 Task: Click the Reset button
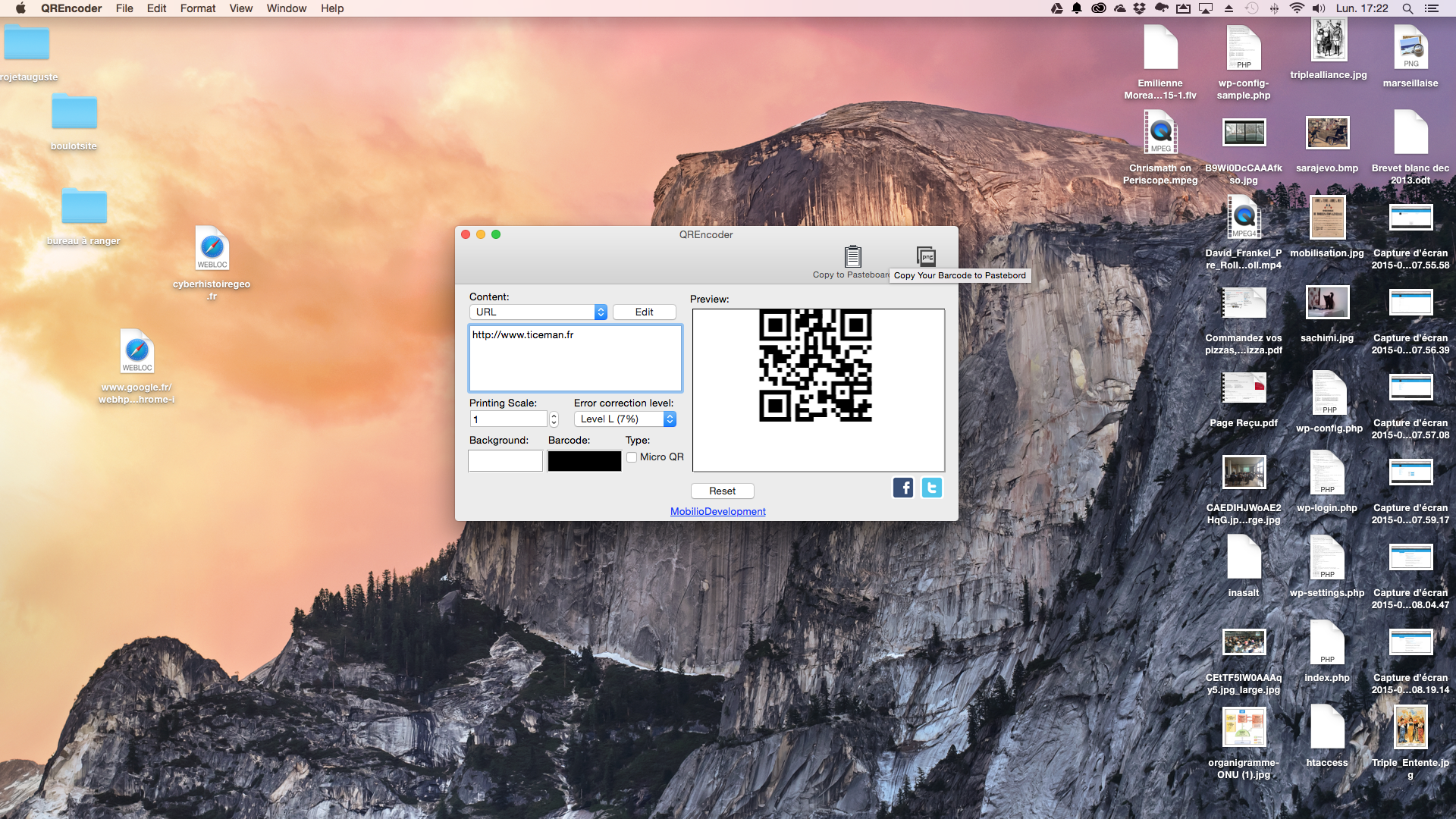click(722, 491)
